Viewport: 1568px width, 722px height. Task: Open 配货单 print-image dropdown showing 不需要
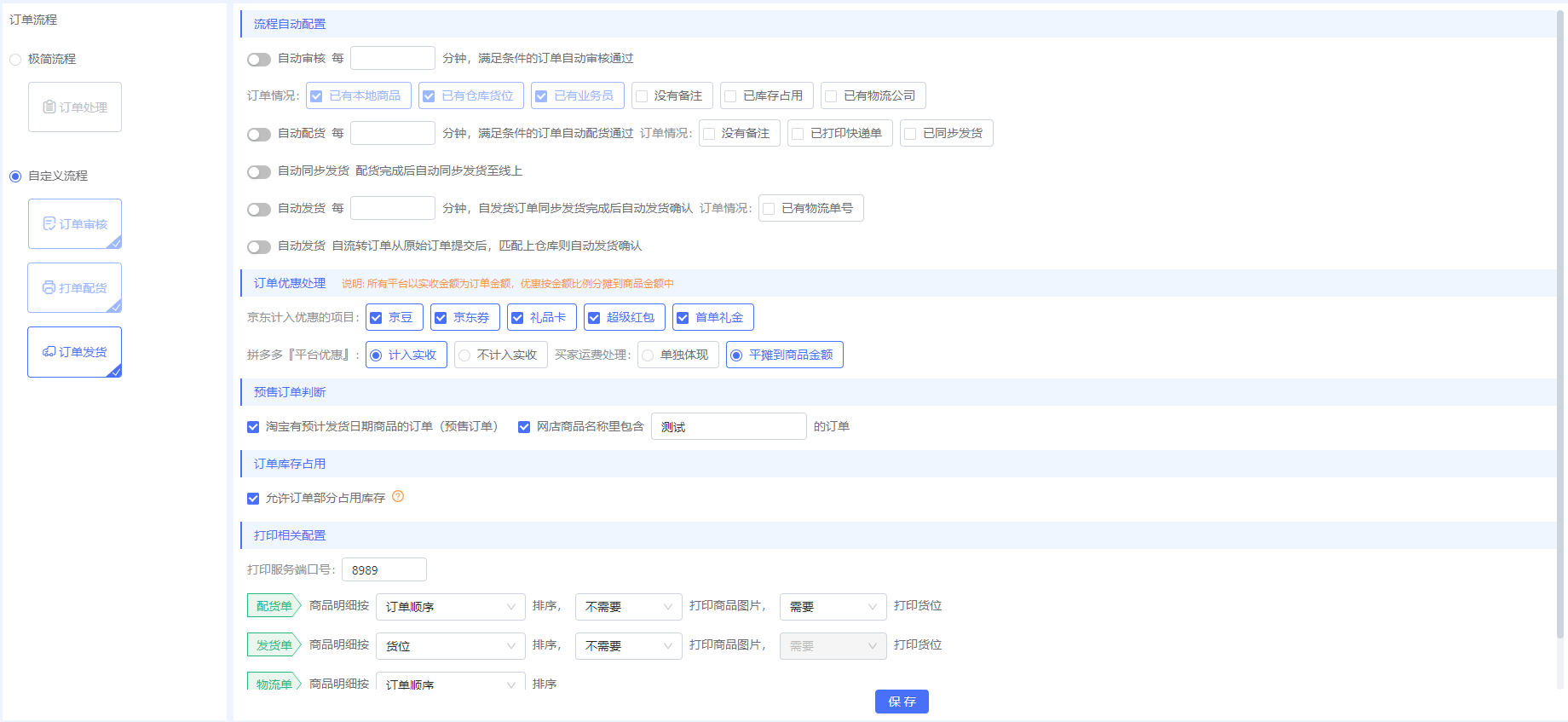[629, 607]
